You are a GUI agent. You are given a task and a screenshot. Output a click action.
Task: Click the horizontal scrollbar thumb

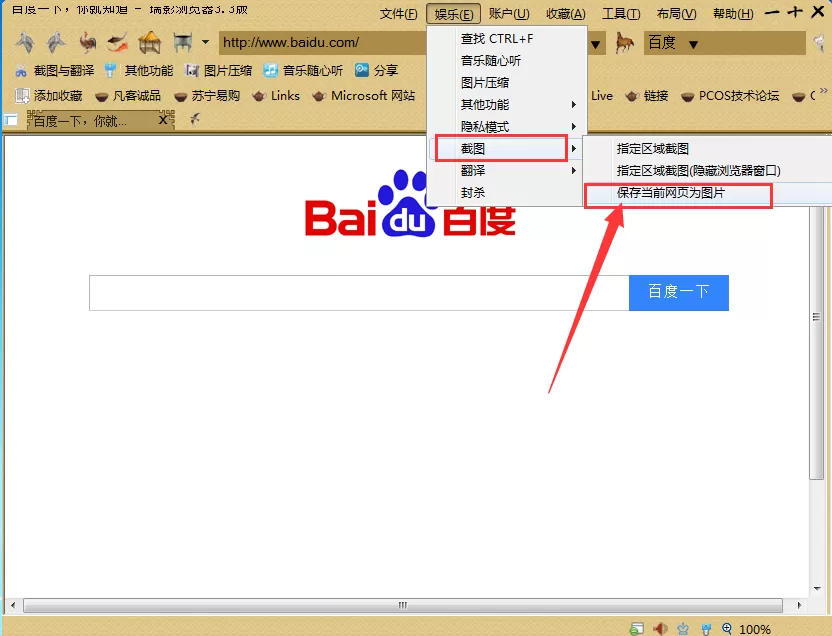[x=403, y=605]
